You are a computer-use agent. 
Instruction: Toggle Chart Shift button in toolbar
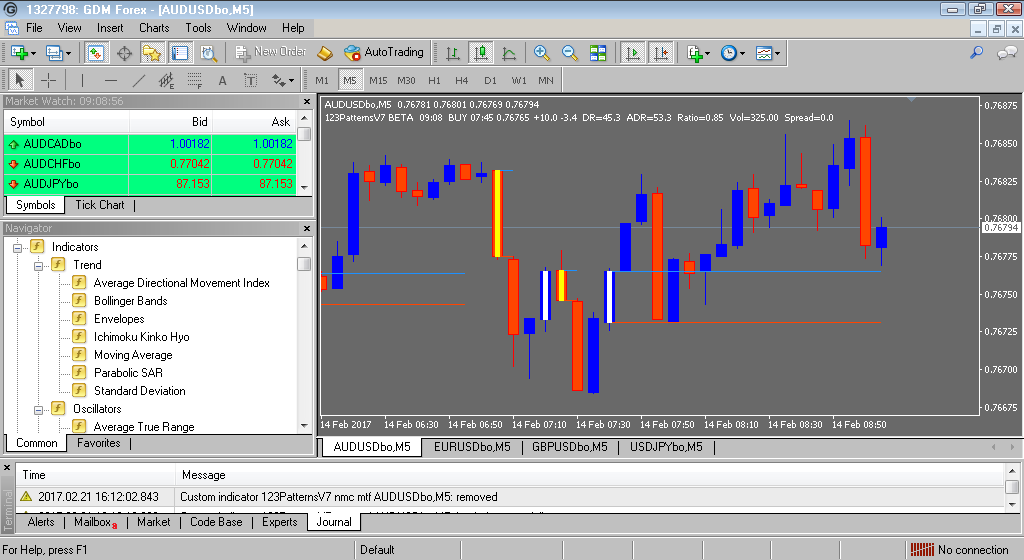[661, 53]
